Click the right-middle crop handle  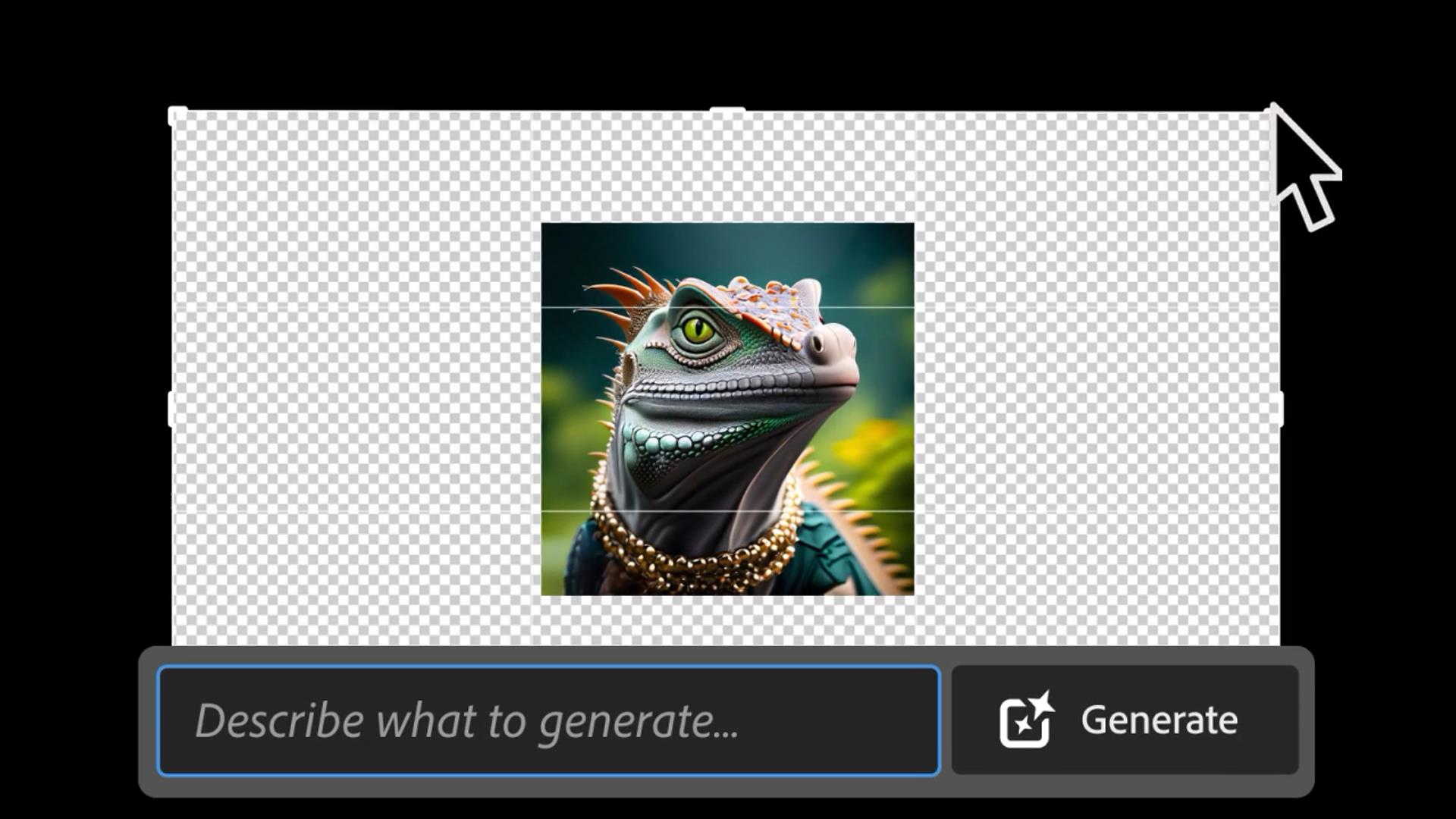point(1280,409)
